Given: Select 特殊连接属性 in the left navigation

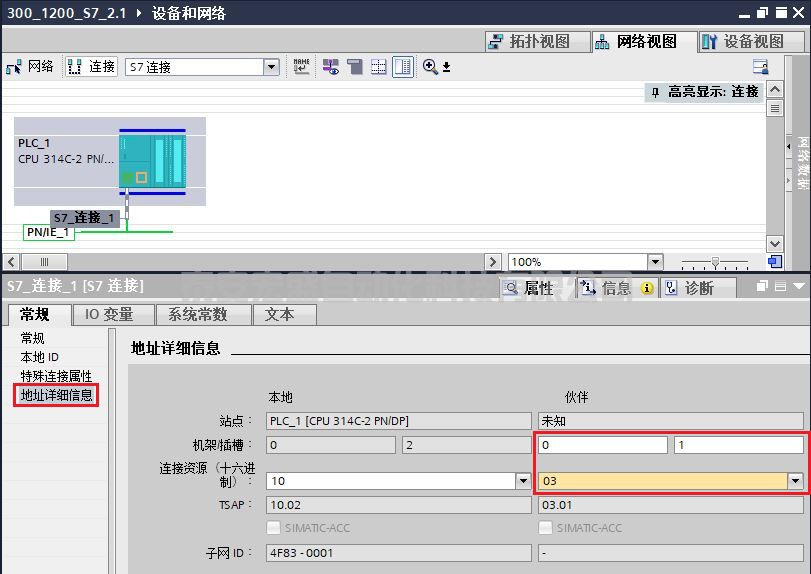Looking at the screenshot, I should tap(56, 376).
